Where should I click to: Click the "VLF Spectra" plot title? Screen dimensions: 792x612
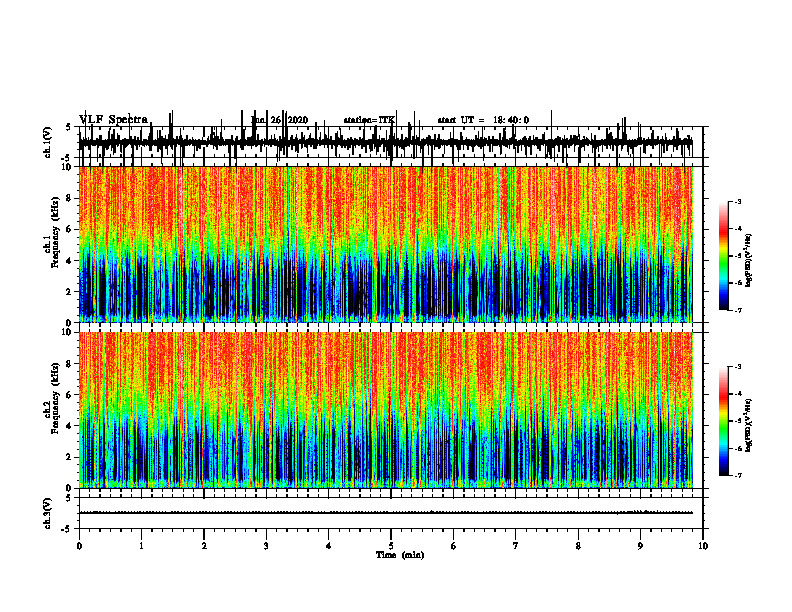(114, 120)
